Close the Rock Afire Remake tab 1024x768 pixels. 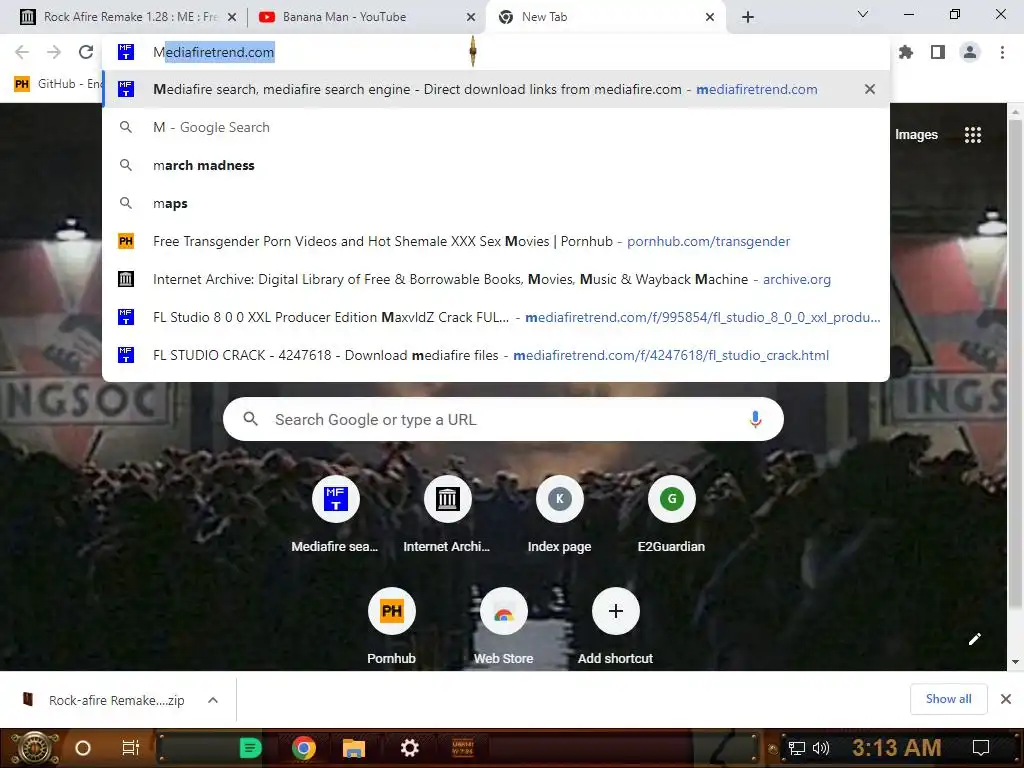(x=231, y=17)
